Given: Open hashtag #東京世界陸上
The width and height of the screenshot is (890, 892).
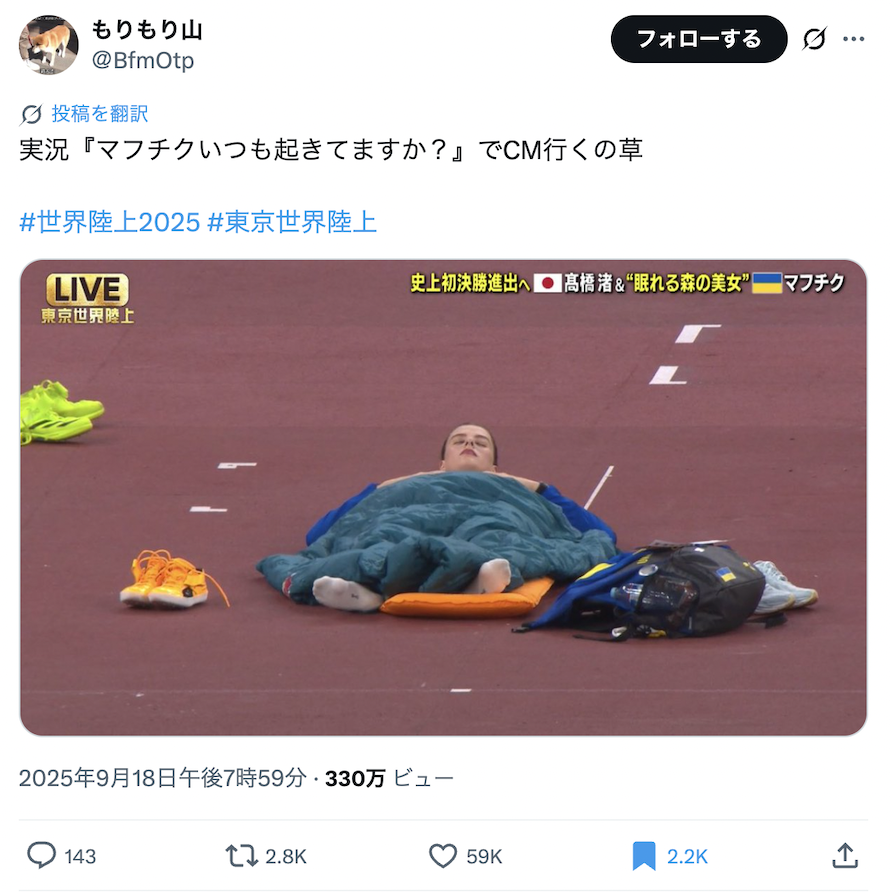Looking at the screenshot, I should (292, 221).
